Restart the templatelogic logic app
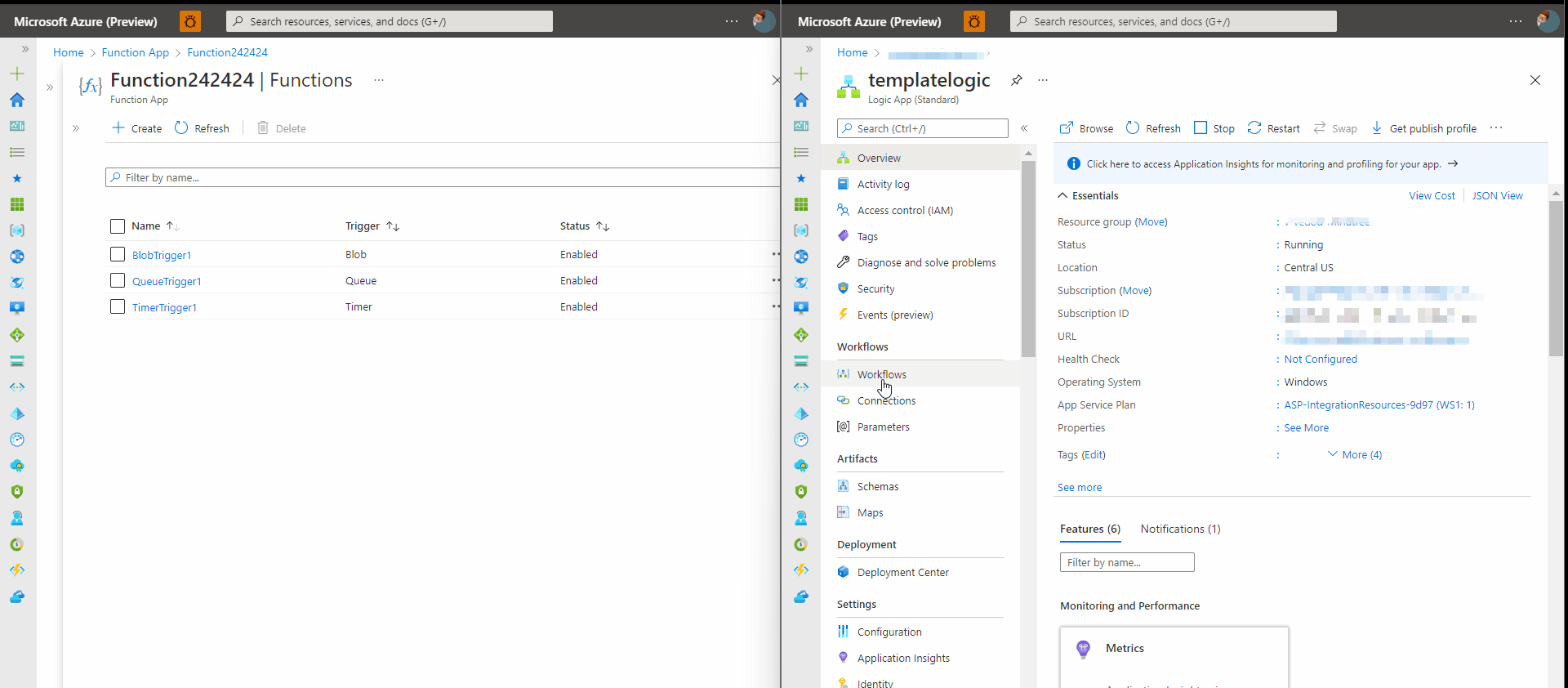This screenshot has width=1568, height=688. (x=1273, y=128)
